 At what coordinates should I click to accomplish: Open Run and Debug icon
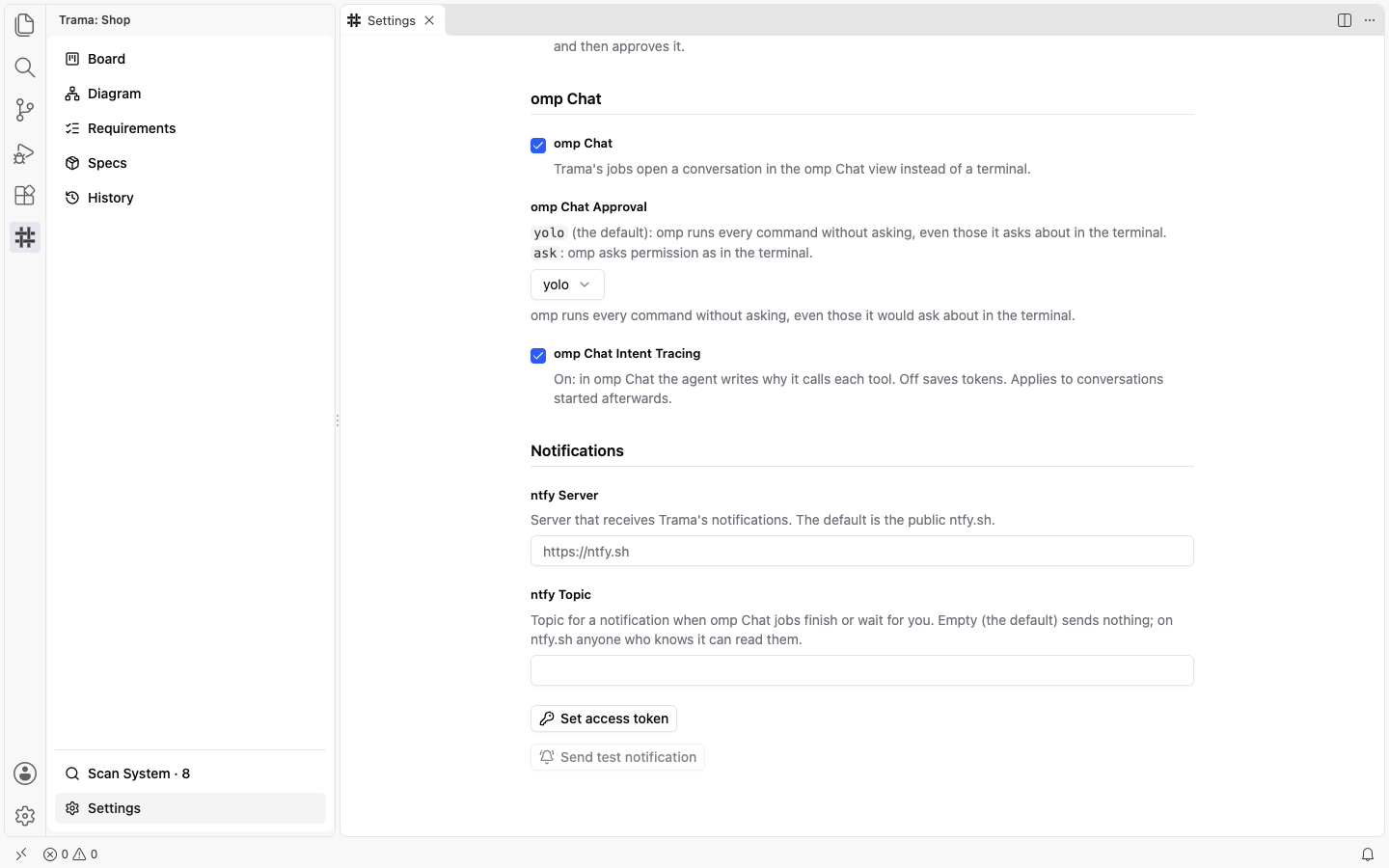[25, 152]
